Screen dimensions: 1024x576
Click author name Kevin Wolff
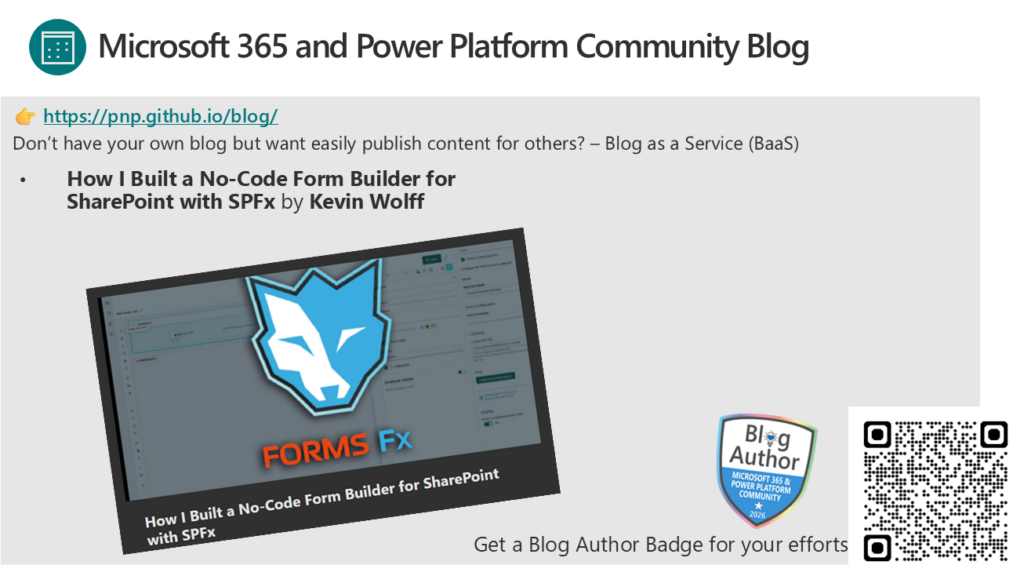click(x=367, y=202)
